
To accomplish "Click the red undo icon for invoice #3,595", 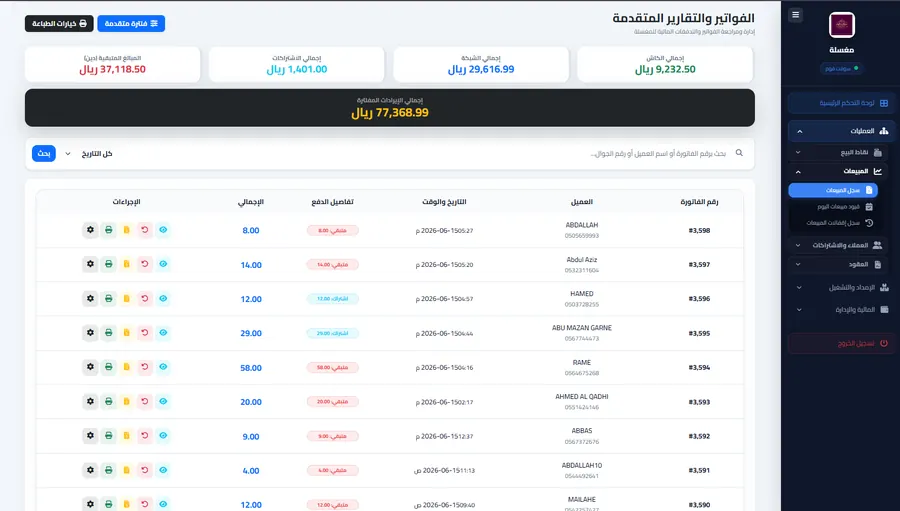I will (145, 332).
